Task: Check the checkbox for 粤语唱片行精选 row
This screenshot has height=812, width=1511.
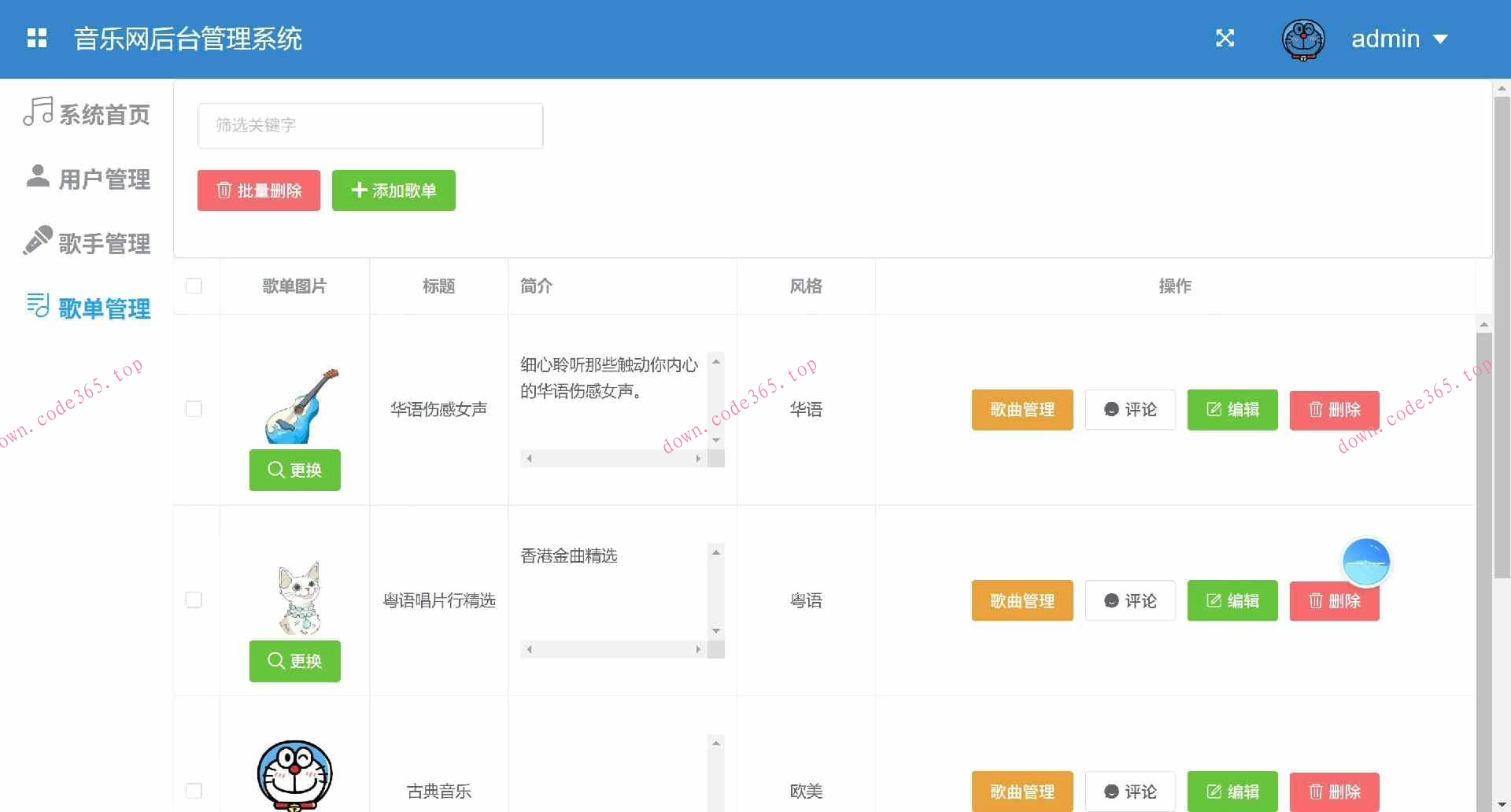Action: click(194, 600)
